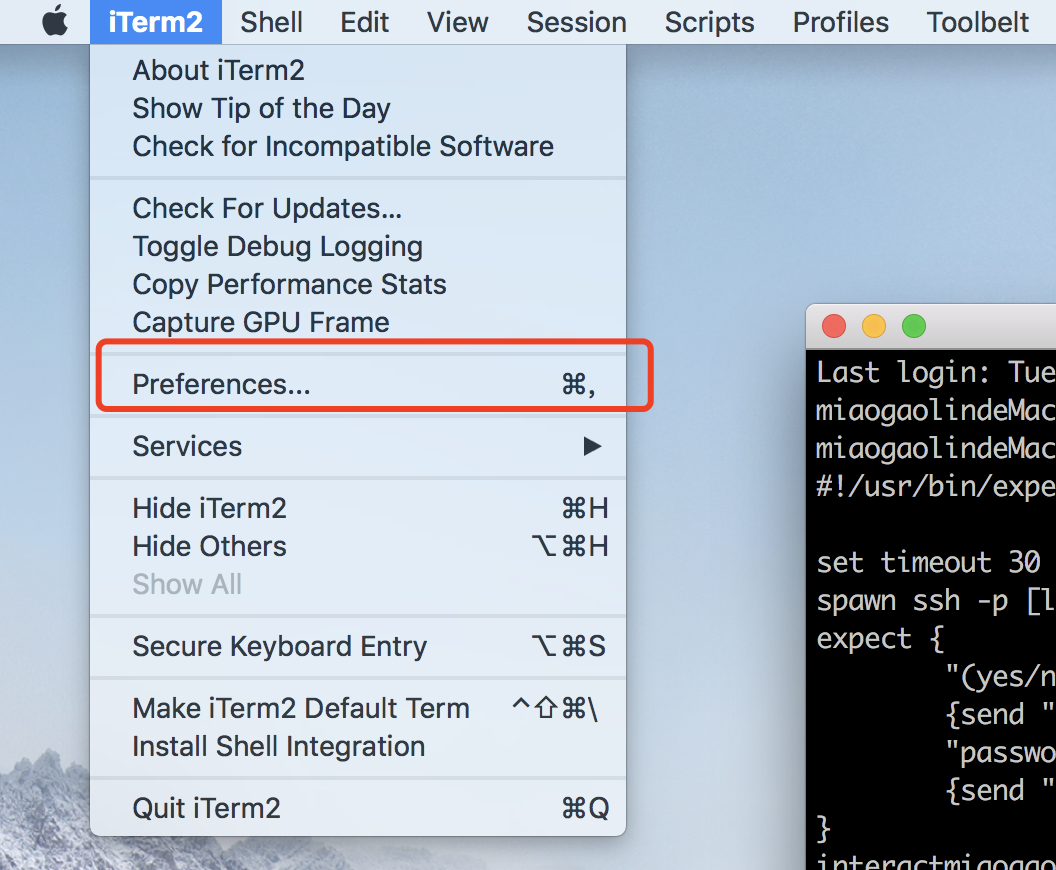Open the Toolbelt menu
Image resolution: width=1056 pixels, height=870 pixels.
point(978,22)
